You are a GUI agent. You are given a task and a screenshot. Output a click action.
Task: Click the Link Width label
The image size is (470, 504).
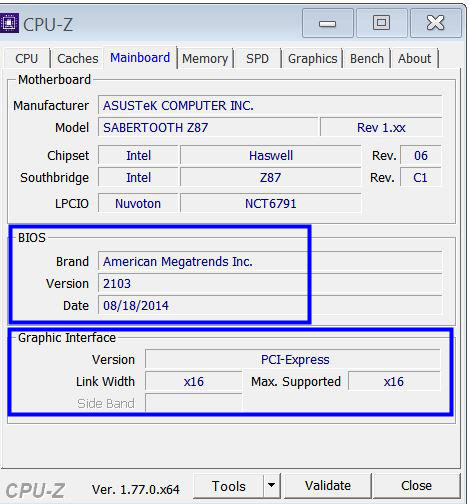pyautogui.click(x=105, y=381)
